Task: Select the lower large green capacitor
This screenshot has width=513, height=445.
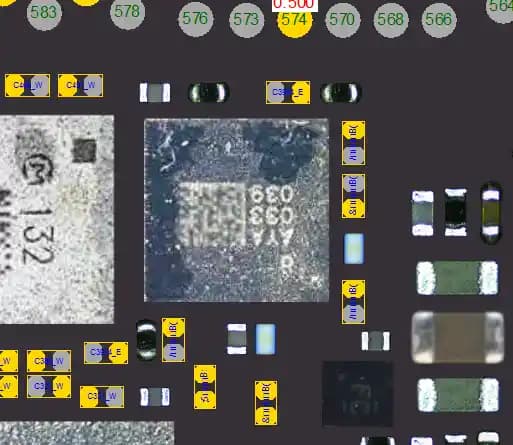Action: point(458,395)
